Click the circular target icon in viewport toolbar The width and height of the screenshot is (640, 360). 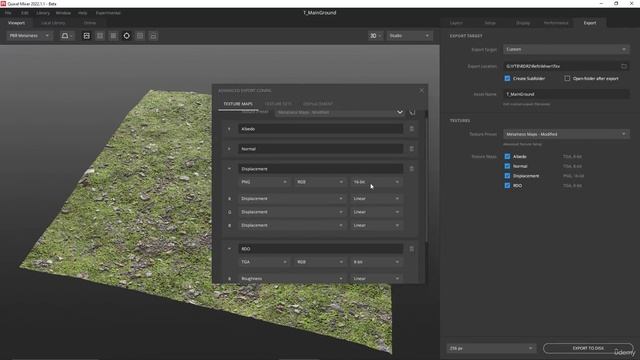point(127,36)
